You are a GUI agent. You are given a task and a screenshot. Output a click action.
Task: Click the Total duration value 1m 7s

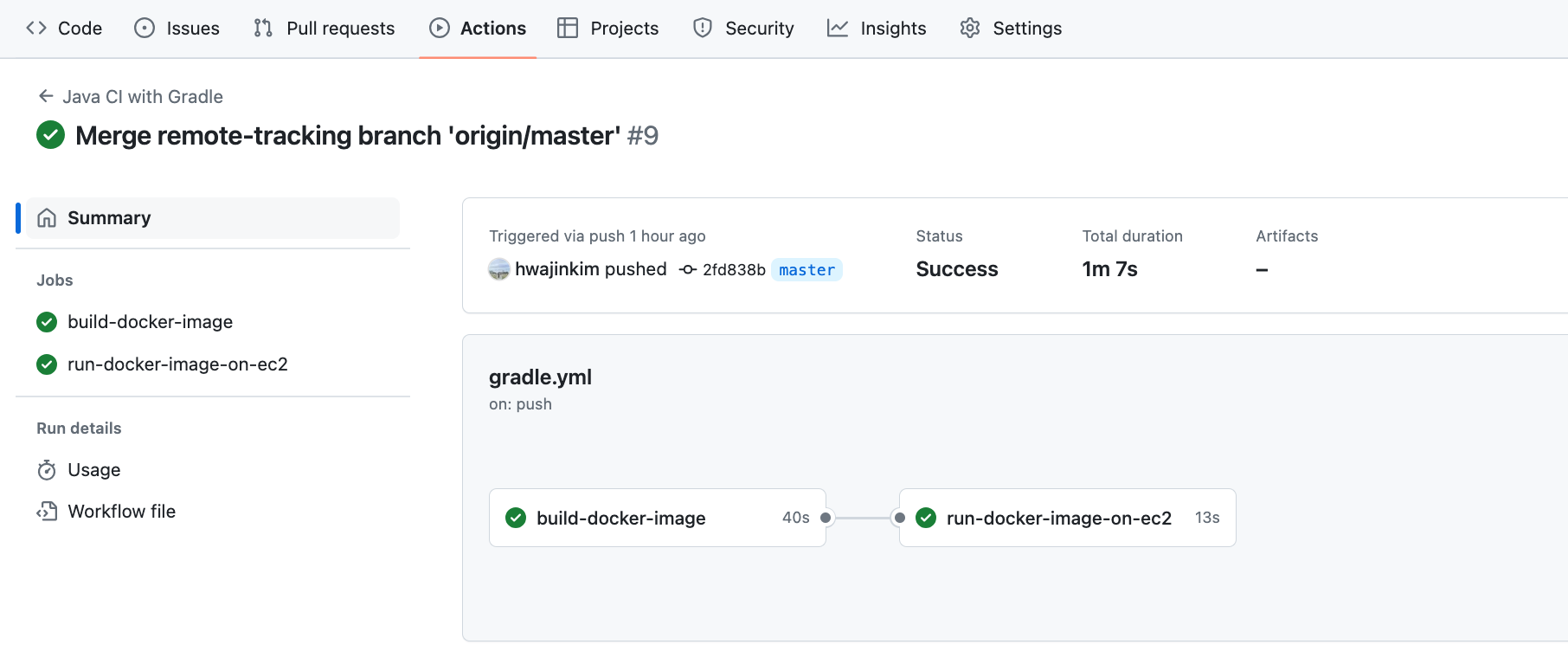tap(1109, 269)
